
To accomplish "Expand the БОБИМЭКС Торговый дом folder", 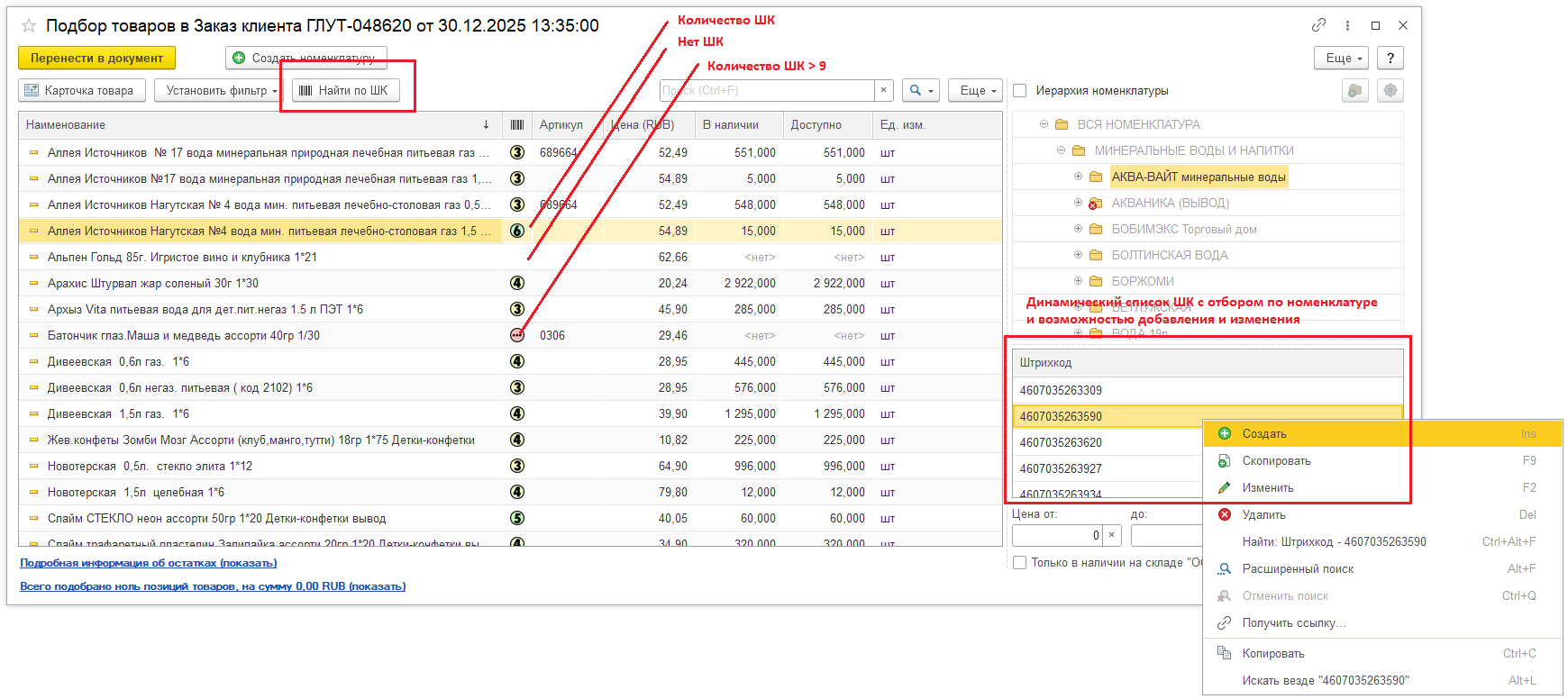I will [x=1078, y=229].
